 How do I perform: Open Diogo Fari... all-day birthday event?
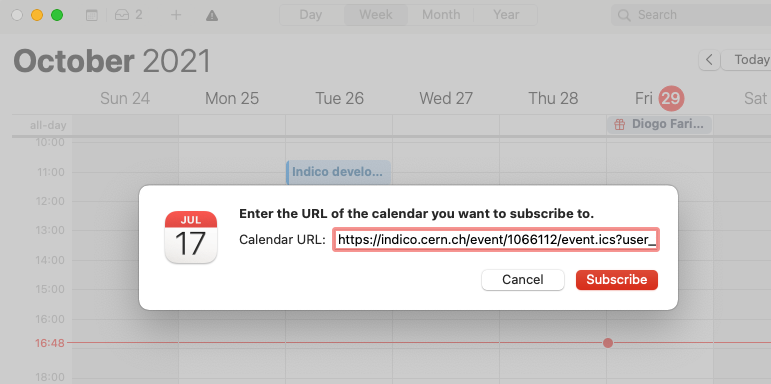659,124
